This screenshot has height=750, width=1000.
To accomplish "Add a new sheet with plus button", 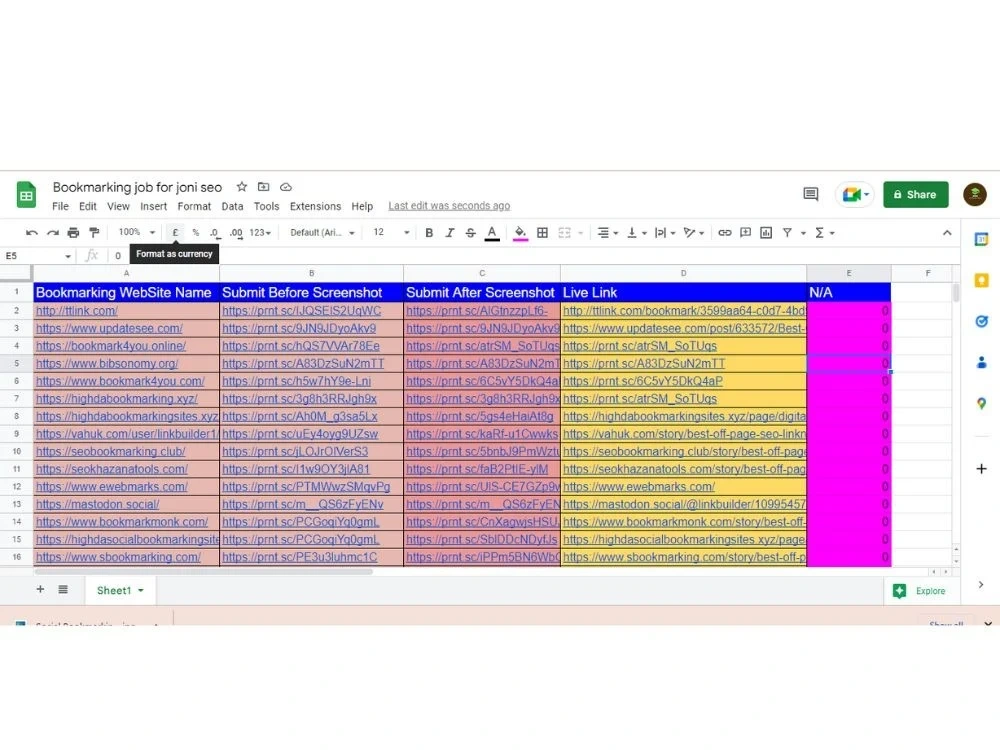I will [40, 589].
